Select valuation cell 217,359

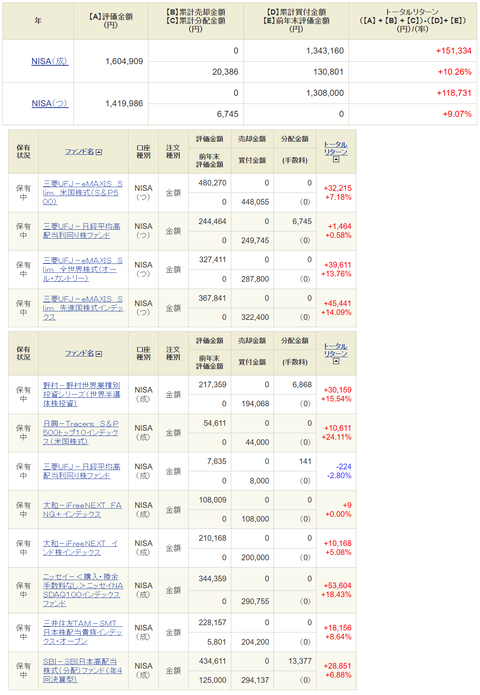click(x=213, y=384)
